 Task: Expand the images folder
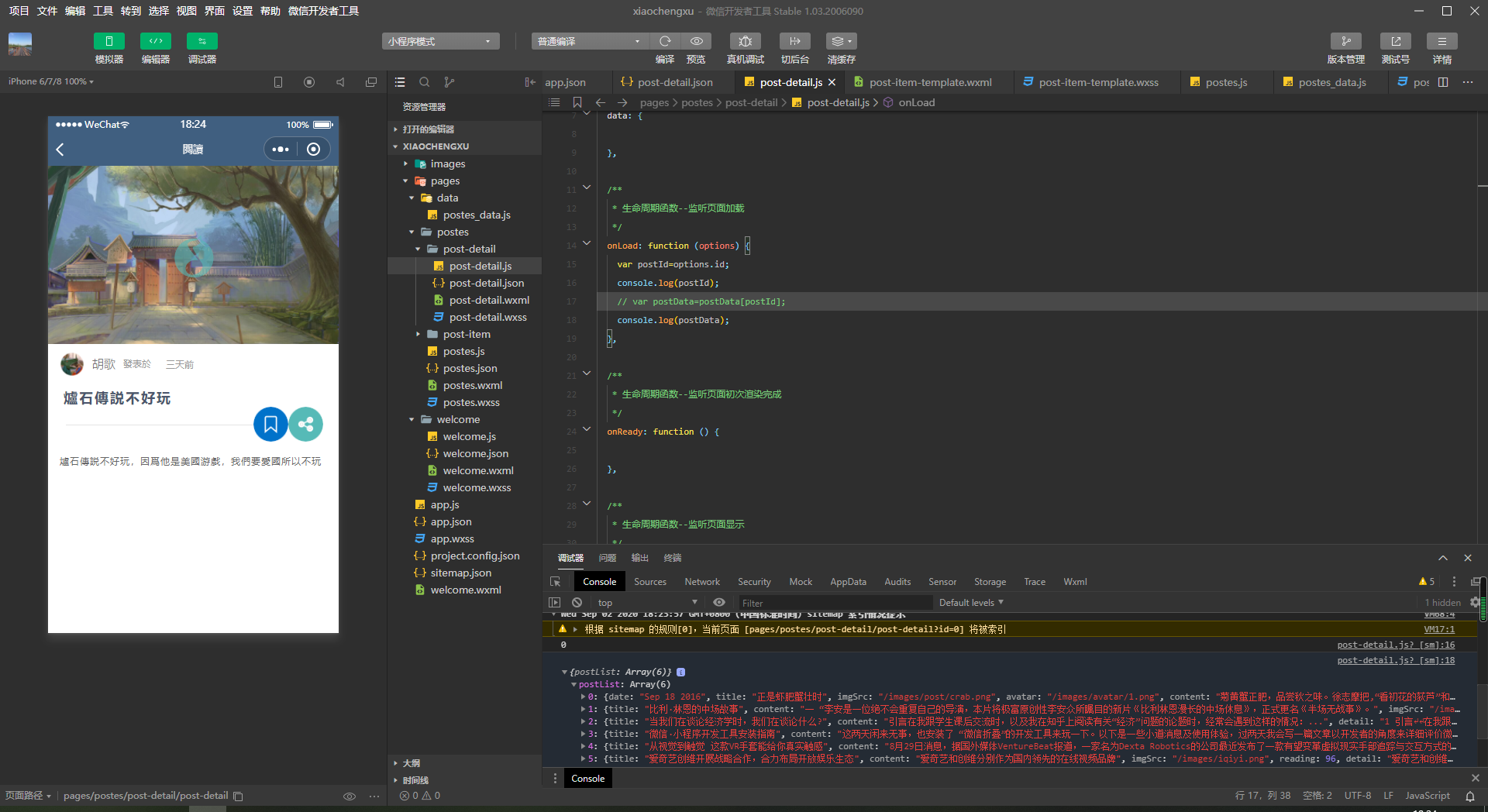(x=405, y=164)
